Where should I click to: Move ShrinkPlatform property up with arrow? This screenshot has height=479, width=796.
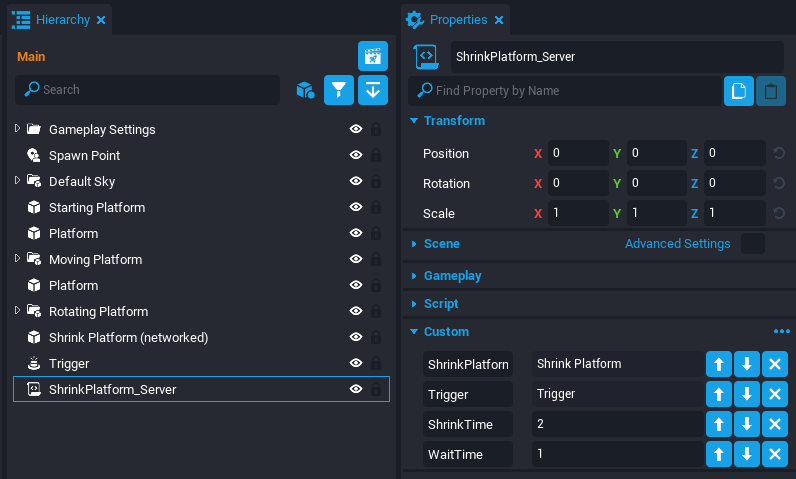(x=719, y=364)
